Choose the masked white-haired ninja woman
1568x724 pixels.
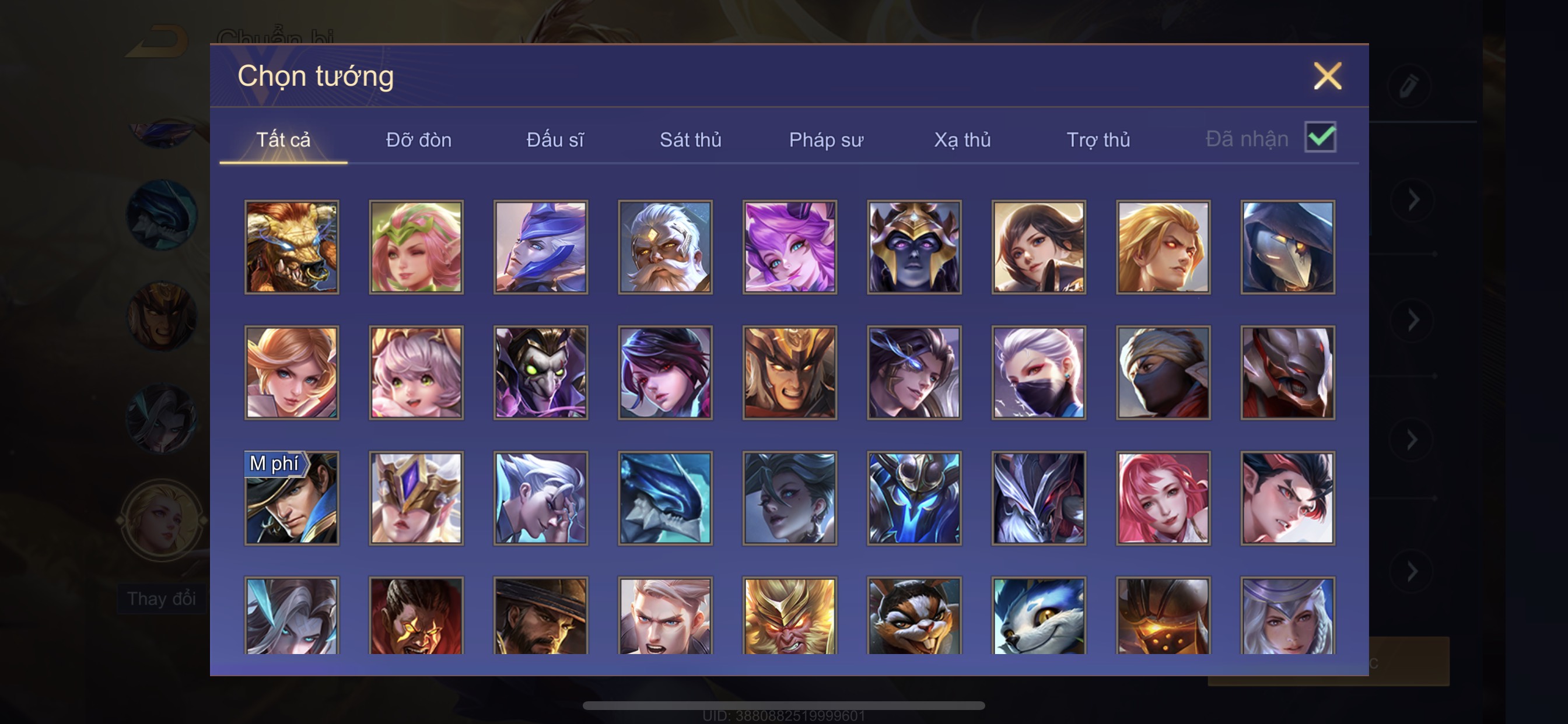click(x=1038, y=372)
